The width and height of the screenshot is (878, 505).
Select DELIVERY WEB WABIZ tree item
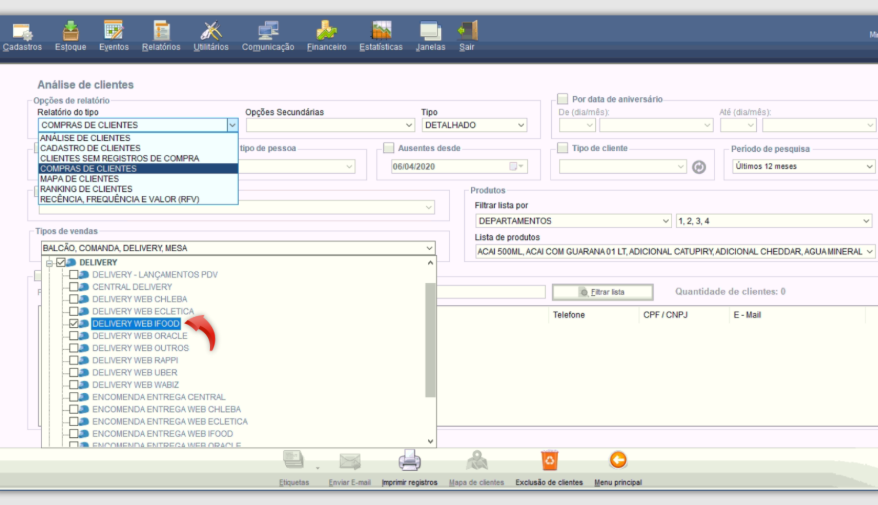tap(136, 385)
